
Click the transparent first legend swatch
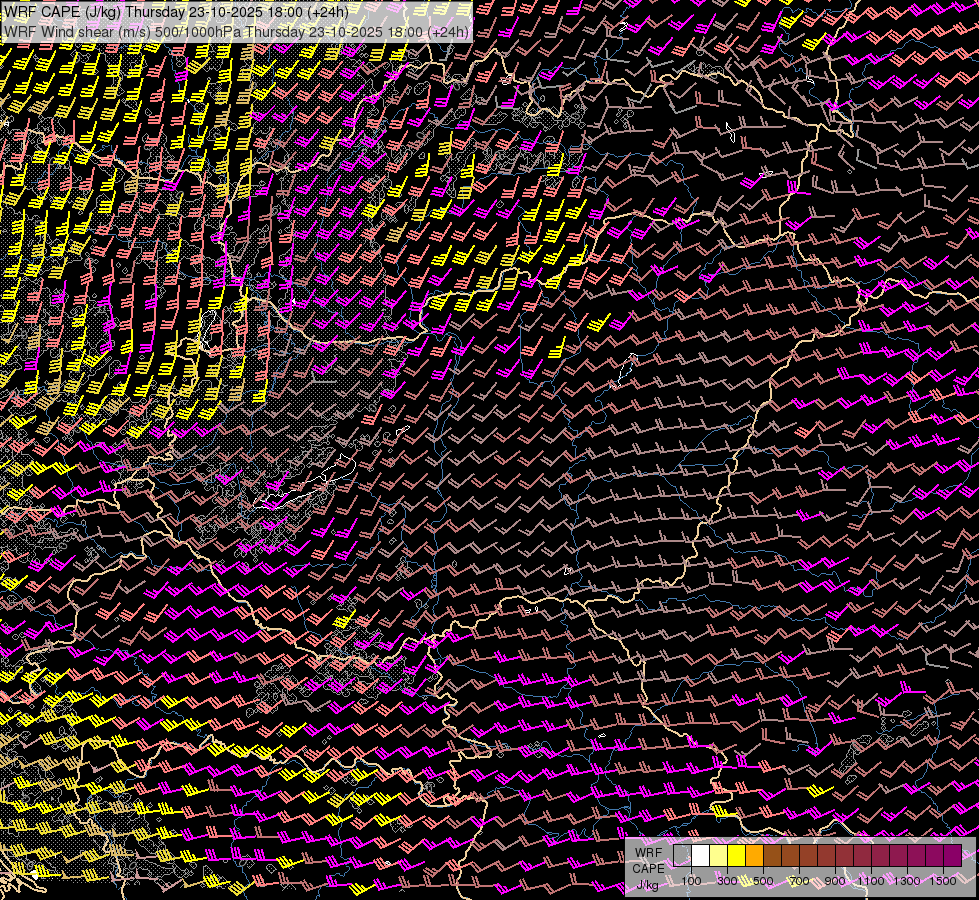pyautogui.click(x=683, y=855)
